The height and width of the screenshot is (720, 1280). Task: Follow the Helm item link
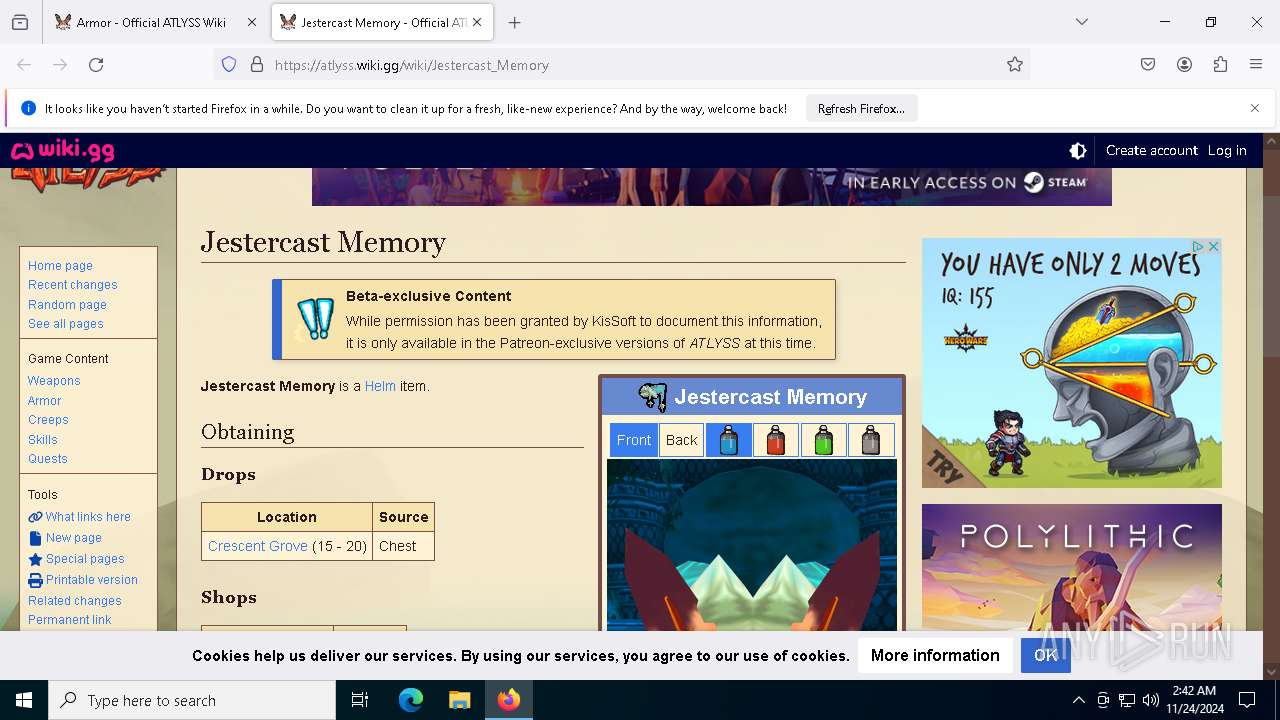[x=380, y=386]
